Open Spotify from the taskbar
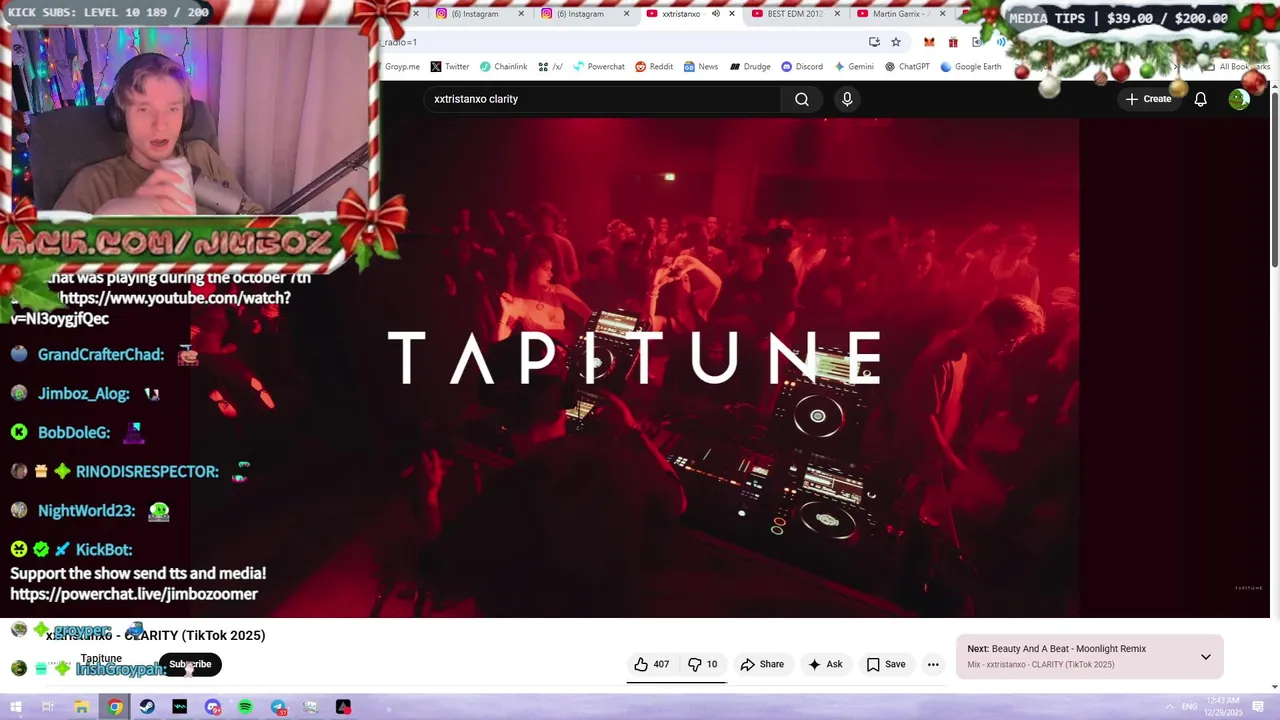 pyautogui.click(x=245, y=707)
